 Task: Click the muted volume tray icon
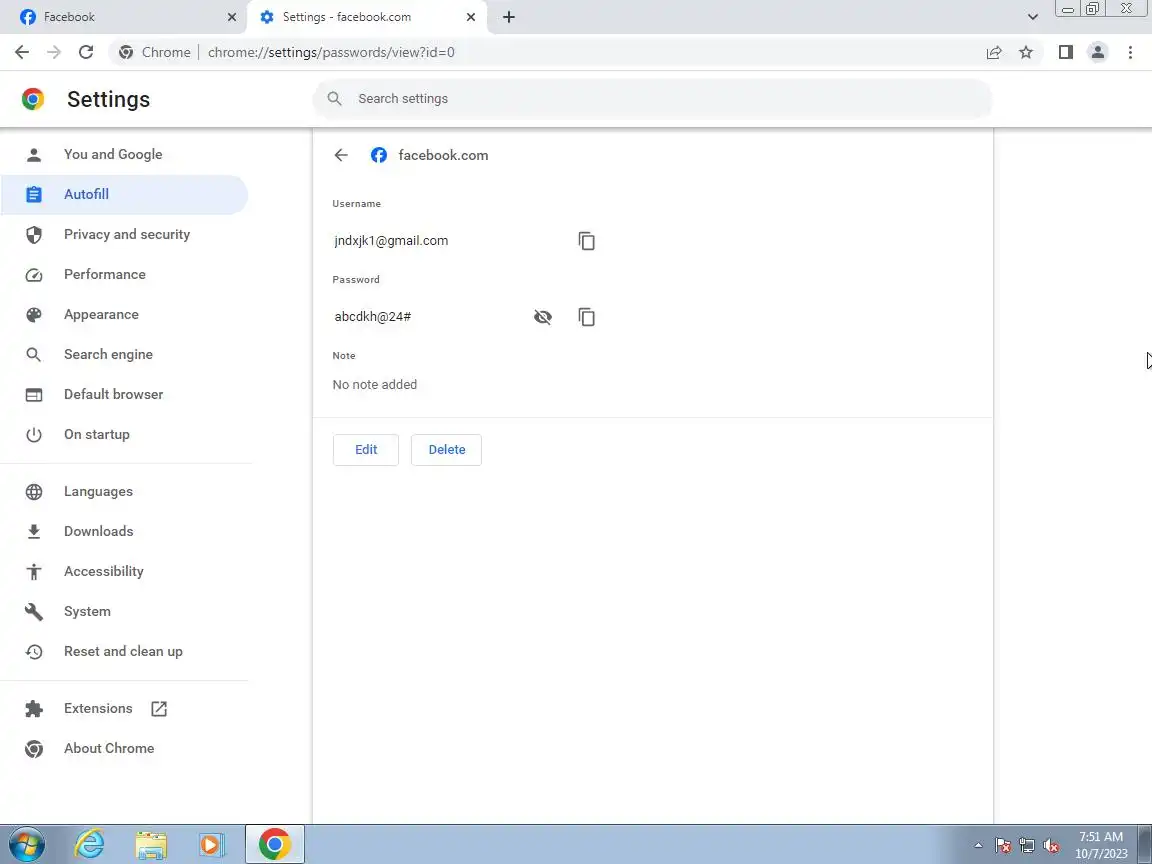pyautogui.click(x=1051, y=846)
